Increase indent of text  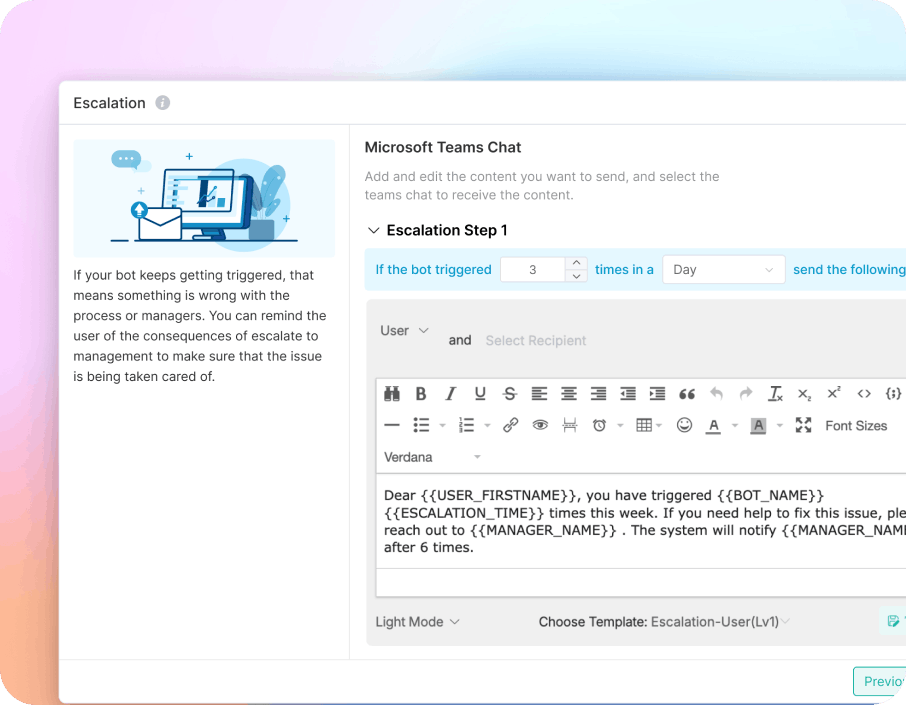click(x=658, y=394)
